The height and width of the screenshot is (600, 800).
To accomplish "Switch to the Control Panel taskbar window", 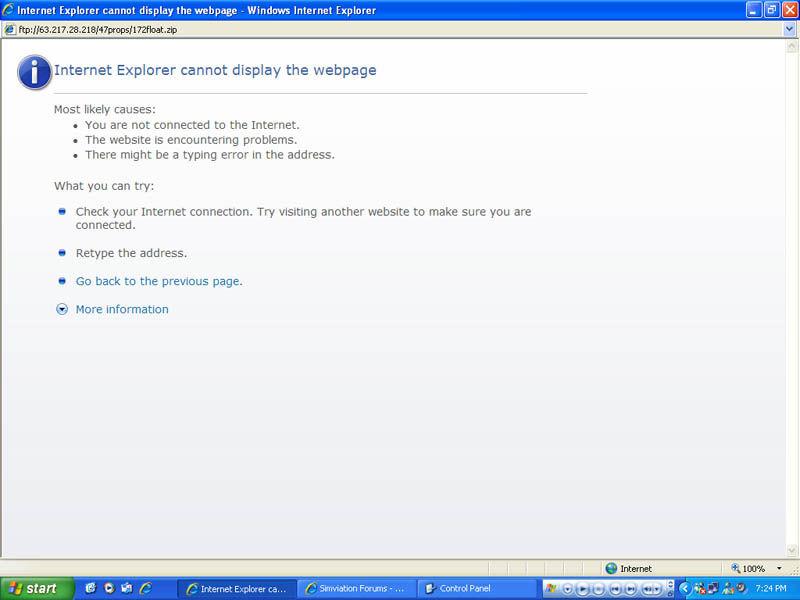I will pos(476,589).
